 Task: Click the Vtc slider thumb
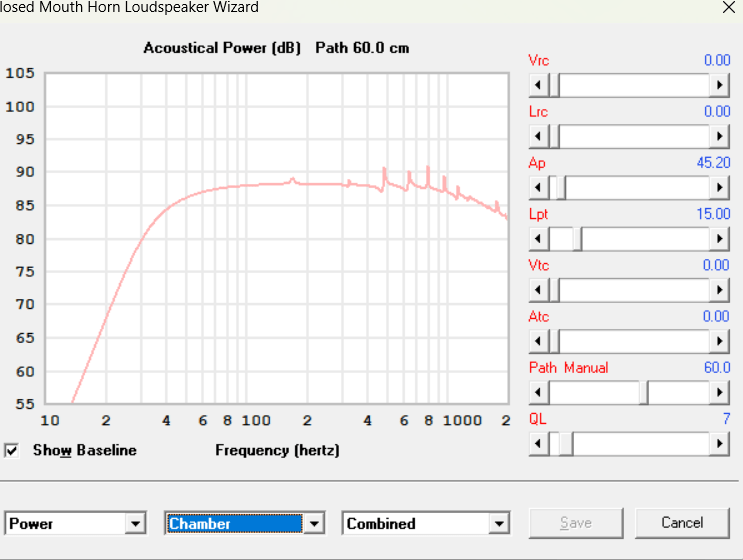point(554,290)
